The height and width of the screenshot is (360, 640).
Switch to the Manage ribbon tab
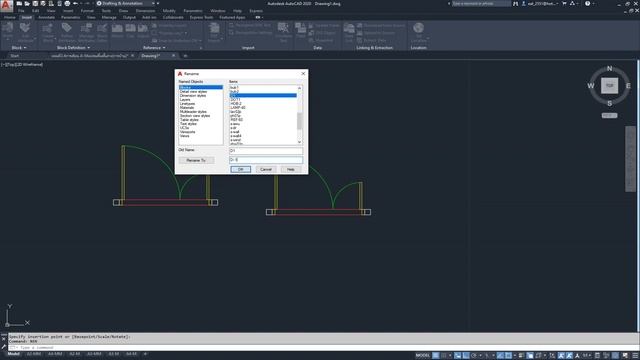[109, 18]
